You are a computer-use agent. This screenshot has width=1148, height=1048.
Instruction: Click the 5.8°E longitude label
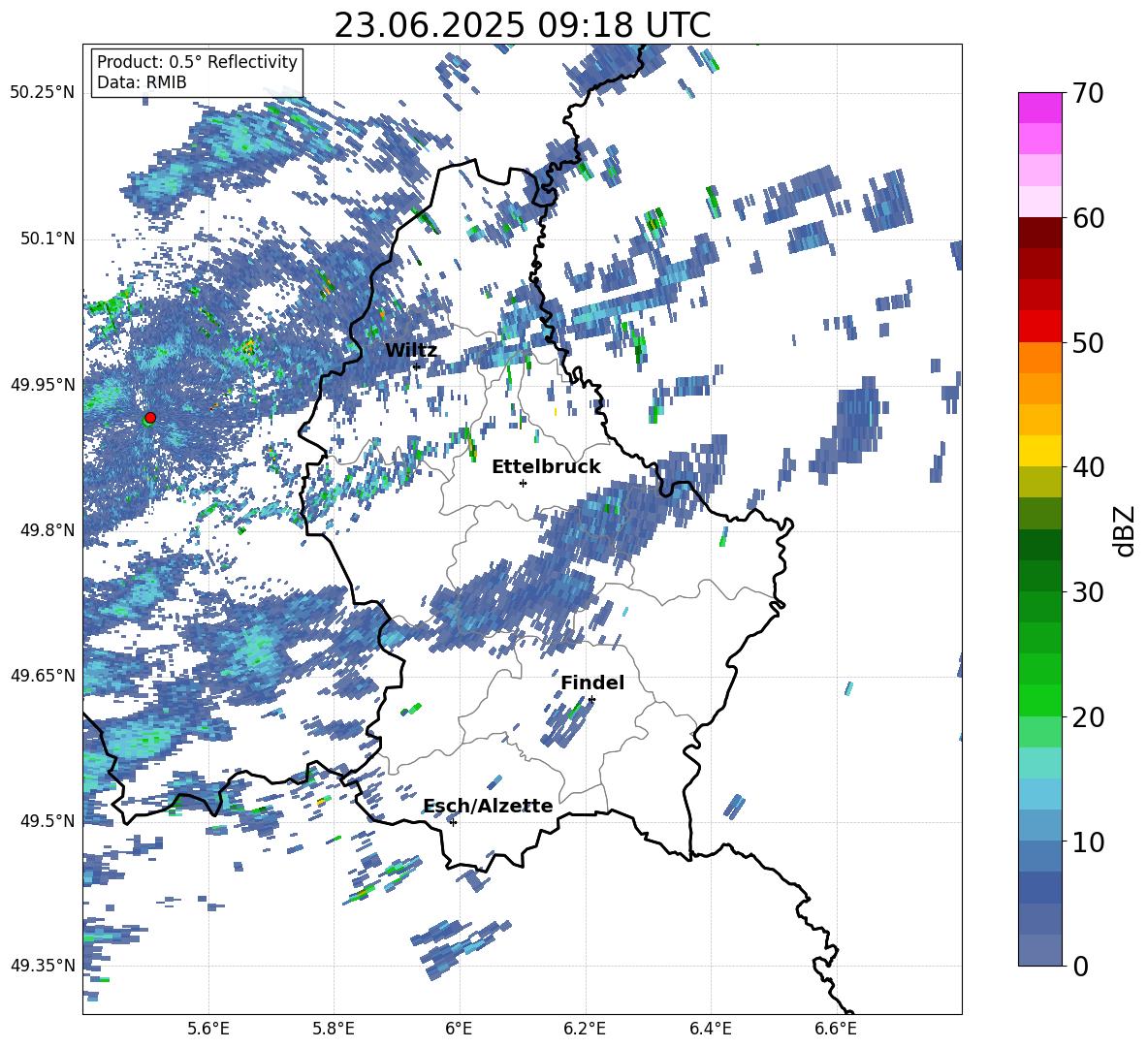(x=334, y=1030)
